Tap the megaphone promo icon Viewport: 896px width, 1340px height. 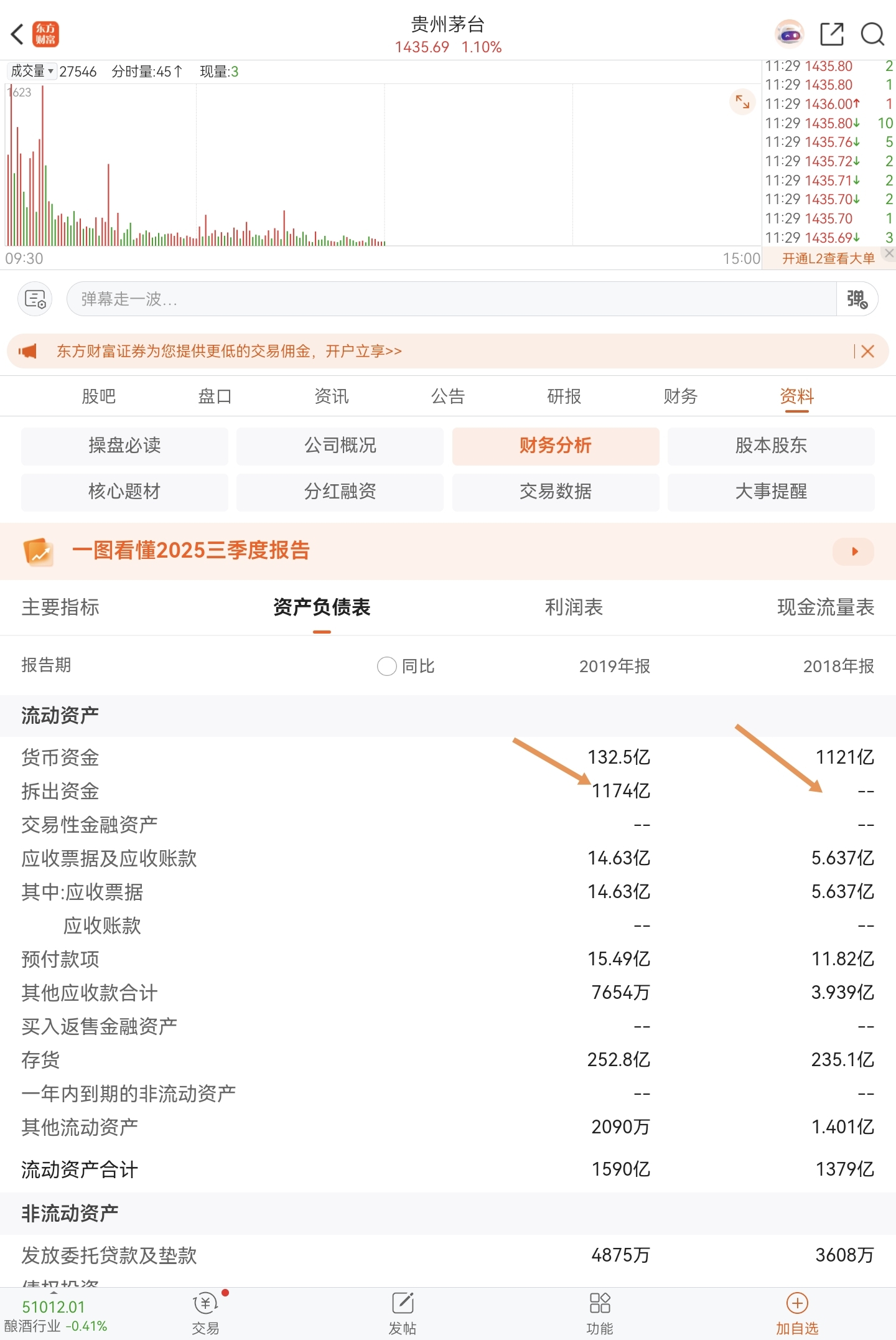click(28, 351)
